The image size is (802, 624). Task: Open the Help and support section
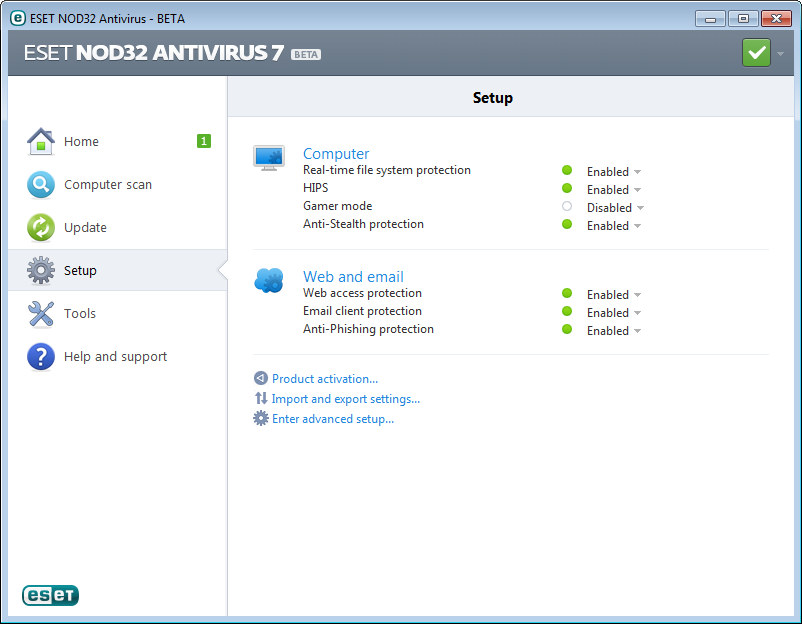coord(118,356)
